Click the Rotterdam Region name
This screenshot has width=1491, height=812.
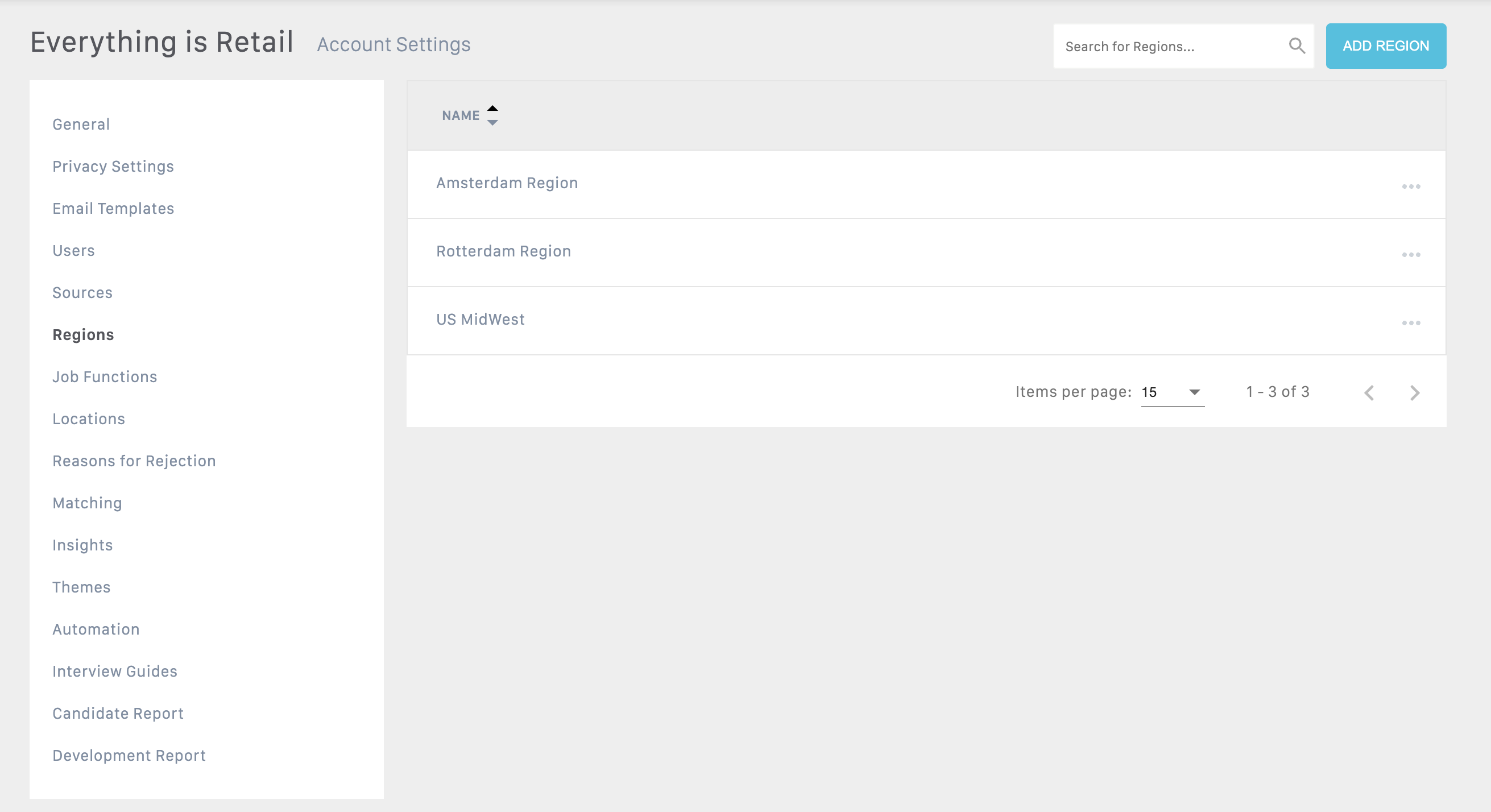503,251
